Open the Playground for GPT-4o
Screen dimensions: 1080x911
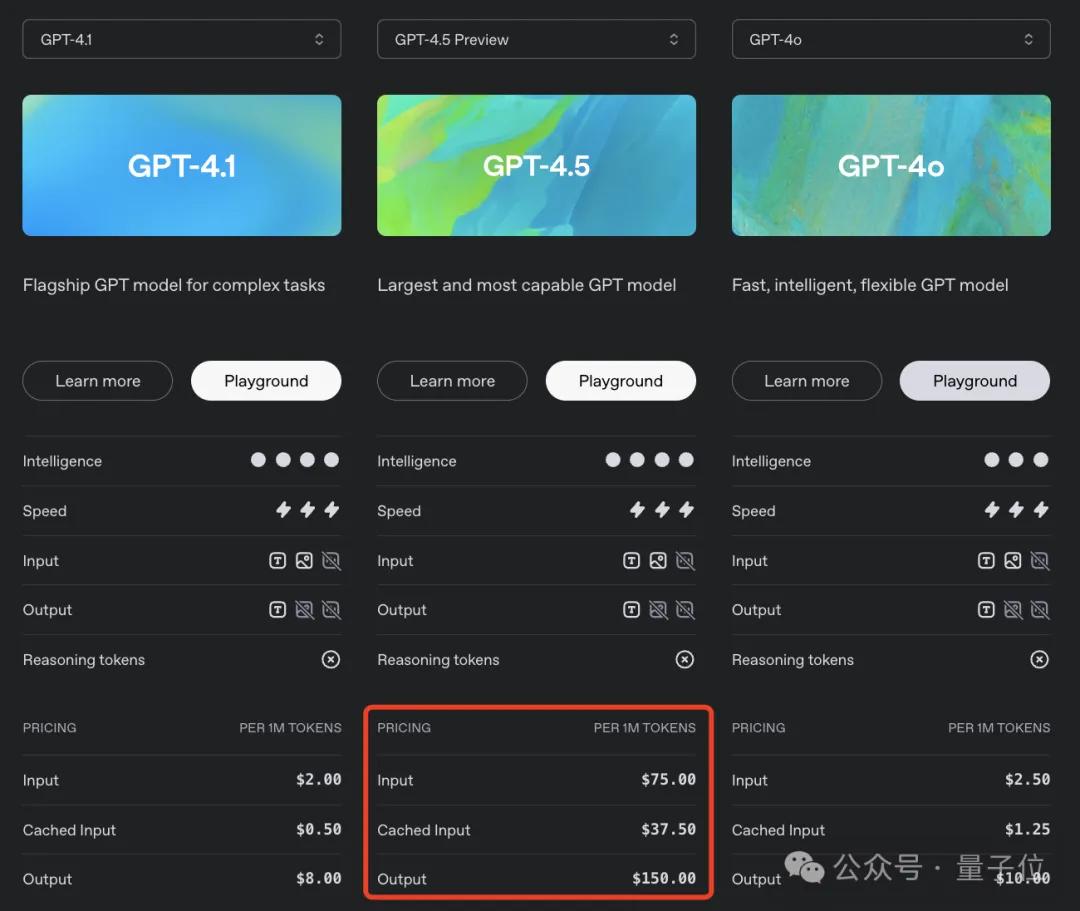tap(974, 381)
